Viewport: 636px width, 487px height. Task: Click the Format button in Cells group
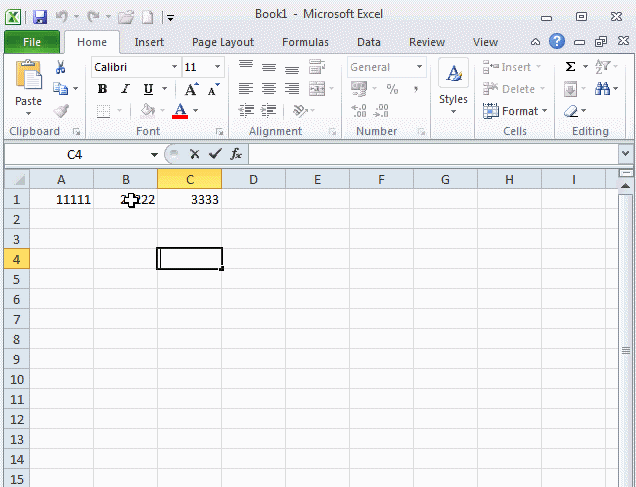click(x=516, y=111)
